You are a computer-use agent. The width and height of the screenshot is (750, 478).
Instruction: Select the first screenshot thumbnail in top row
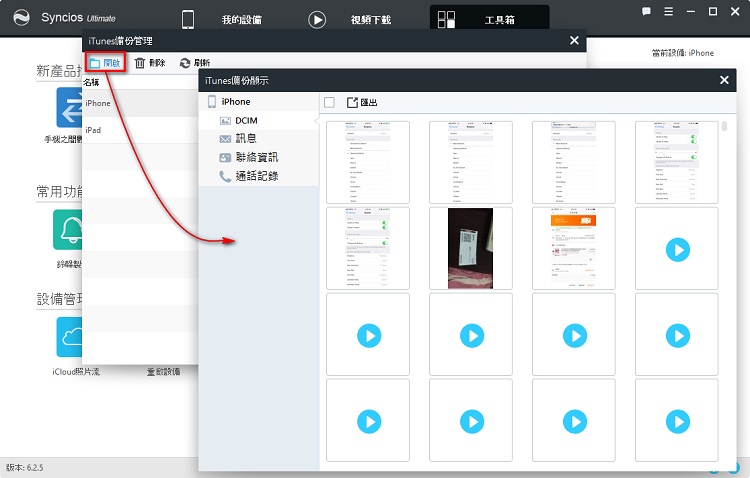pos(368,162)
